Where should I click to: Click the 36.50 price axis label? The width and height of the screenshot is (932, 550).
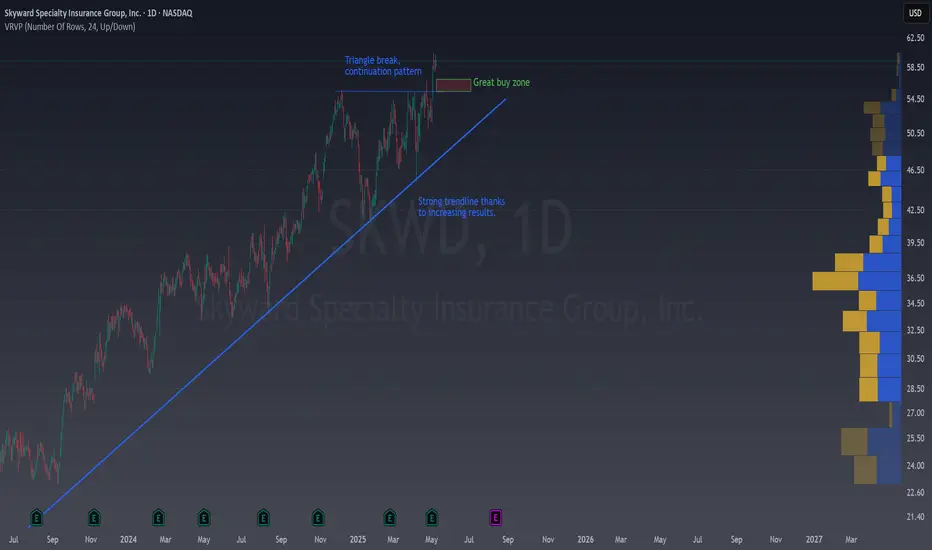point(915,278)
